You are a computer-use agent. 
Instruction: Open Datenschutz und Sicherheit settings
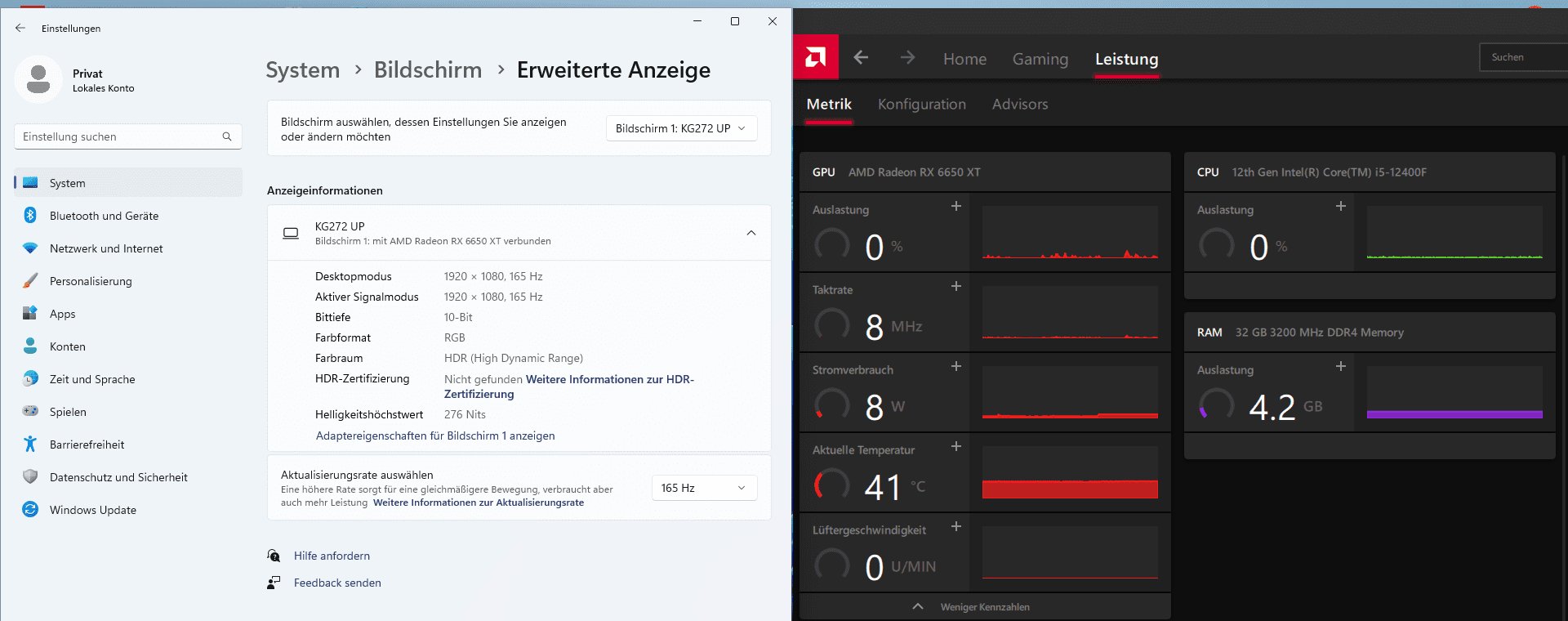tap(128, 477)
